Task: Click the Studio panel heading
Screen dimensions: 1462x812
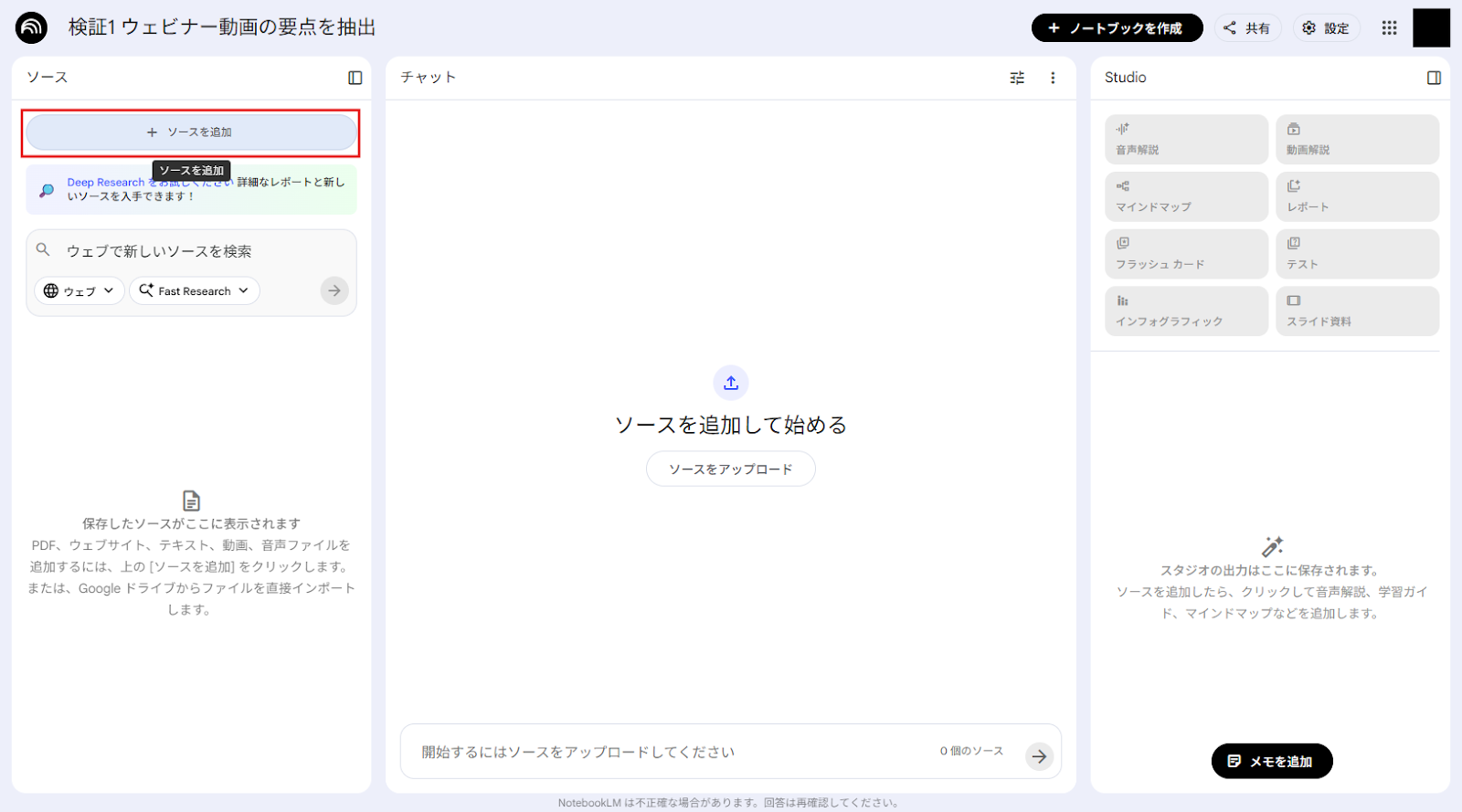Action: click(1125, 78)
